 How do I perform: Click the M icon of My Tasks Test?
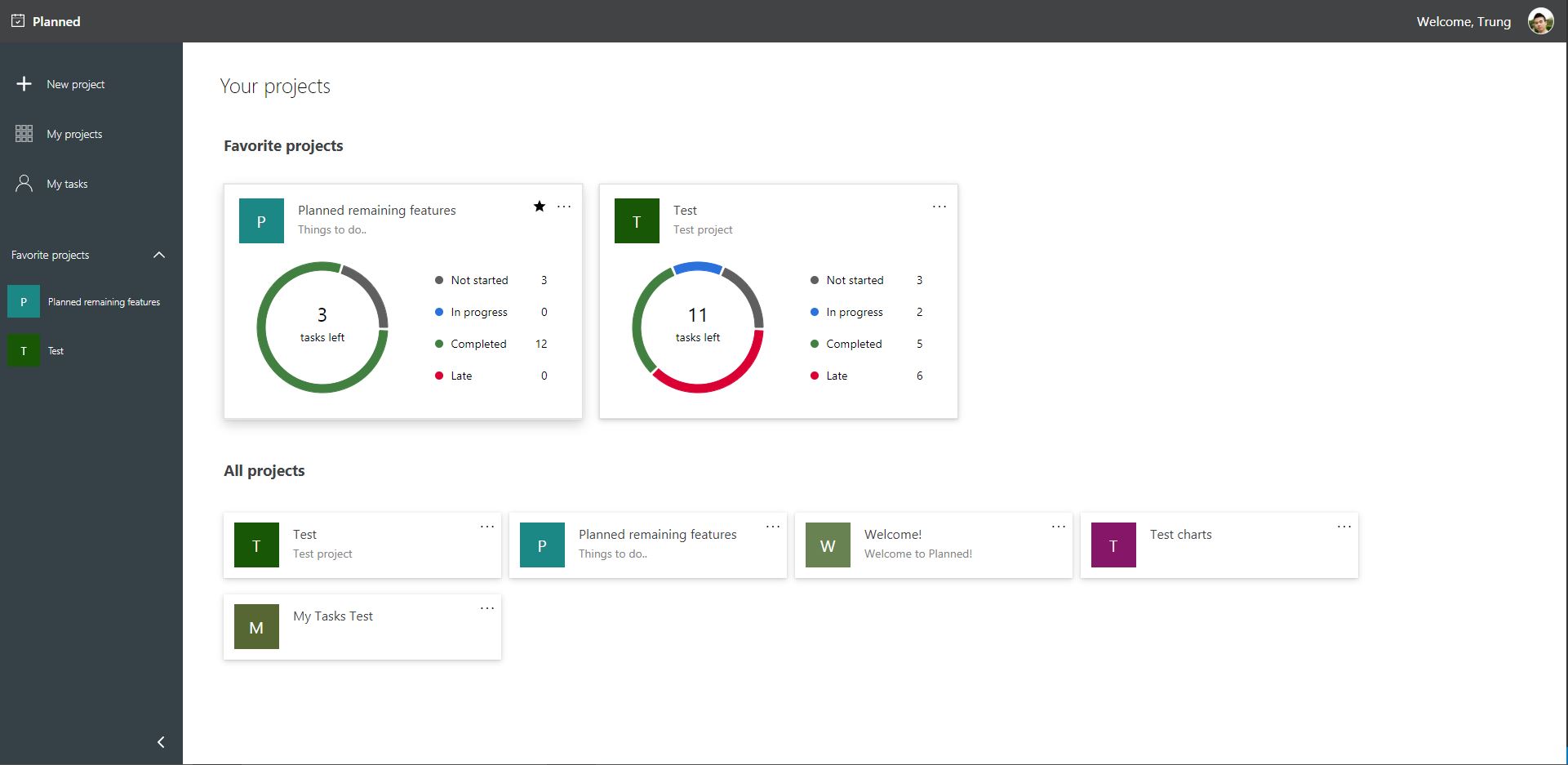(x=256, y=627)
